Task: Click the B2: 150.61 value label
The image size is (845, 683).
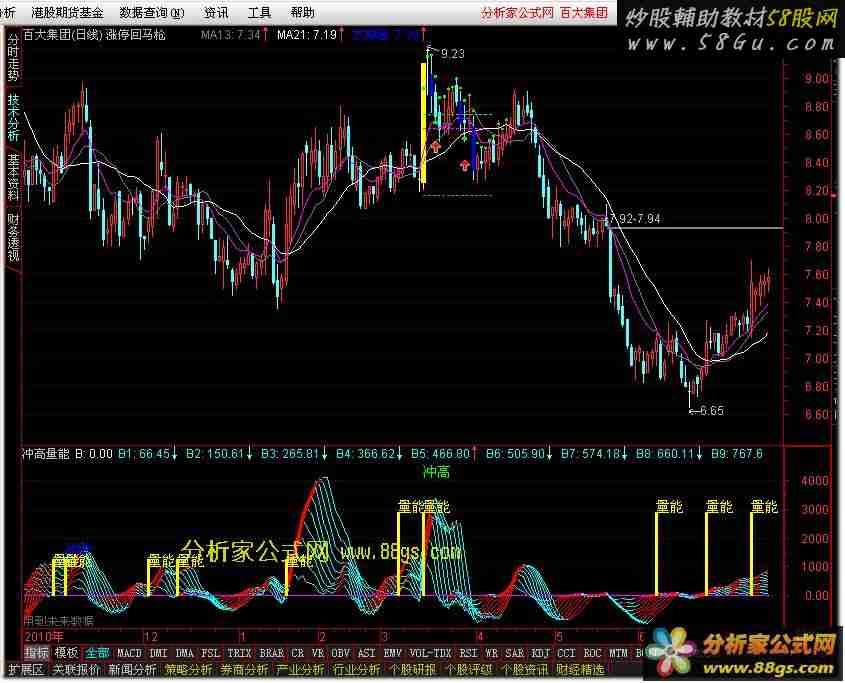Action: click(x=215, y=454)
